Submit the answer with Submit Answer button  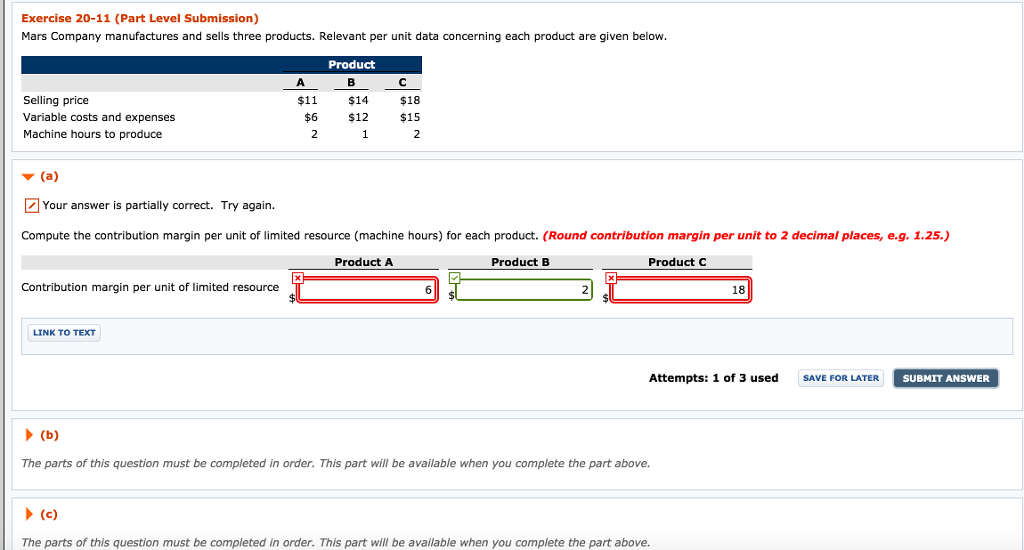945,378
